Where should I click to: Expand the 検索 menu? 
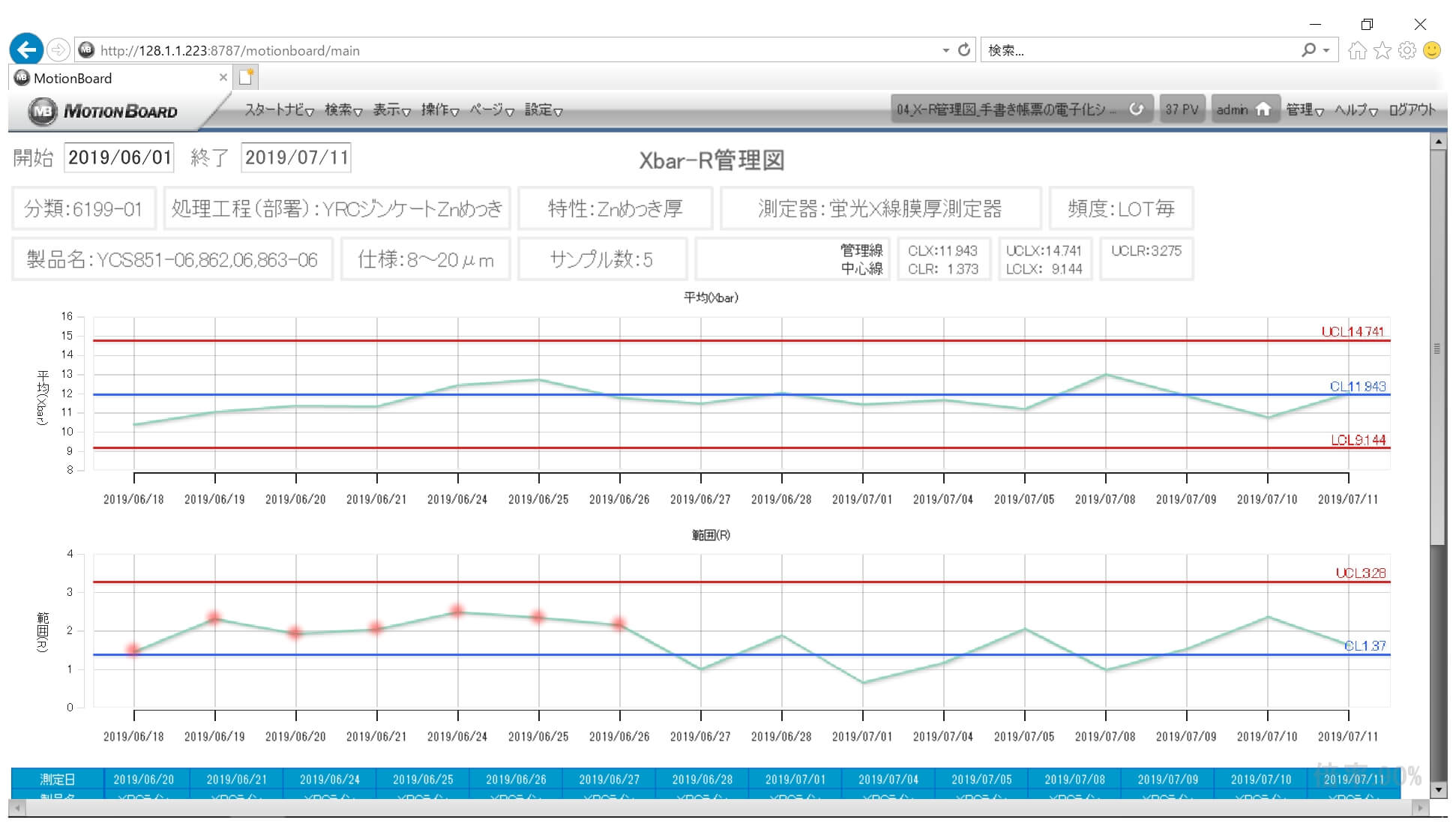click(343, 110)
